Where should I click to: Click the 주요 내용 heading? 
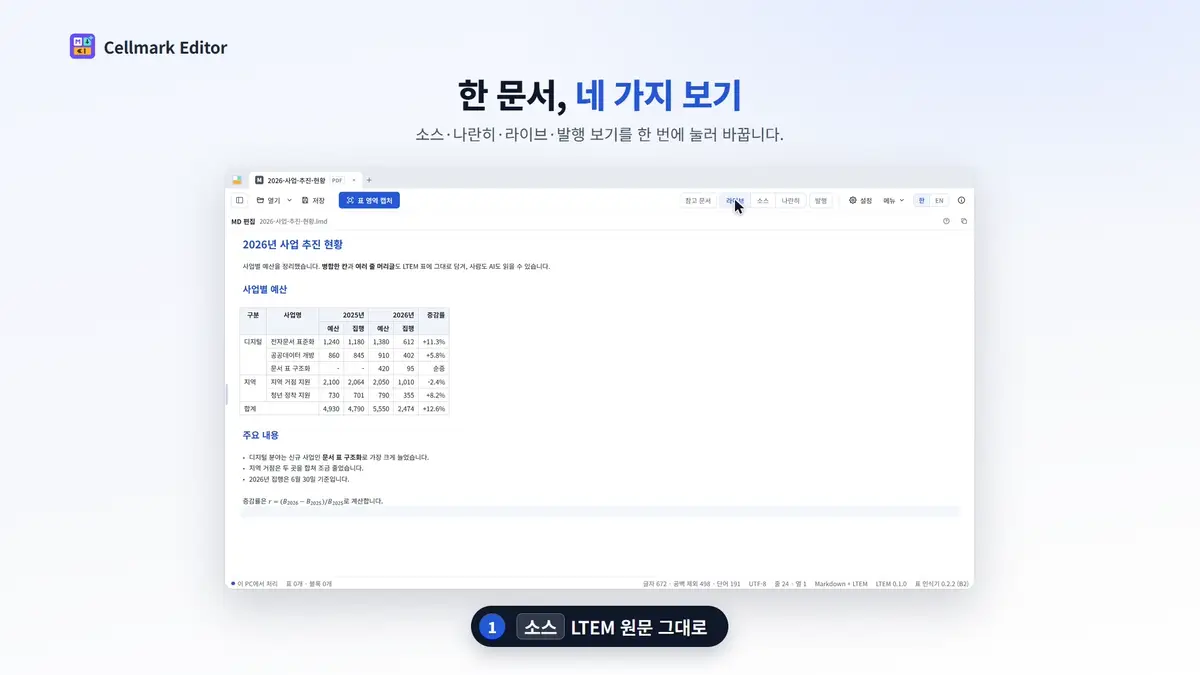pos(260,435)
